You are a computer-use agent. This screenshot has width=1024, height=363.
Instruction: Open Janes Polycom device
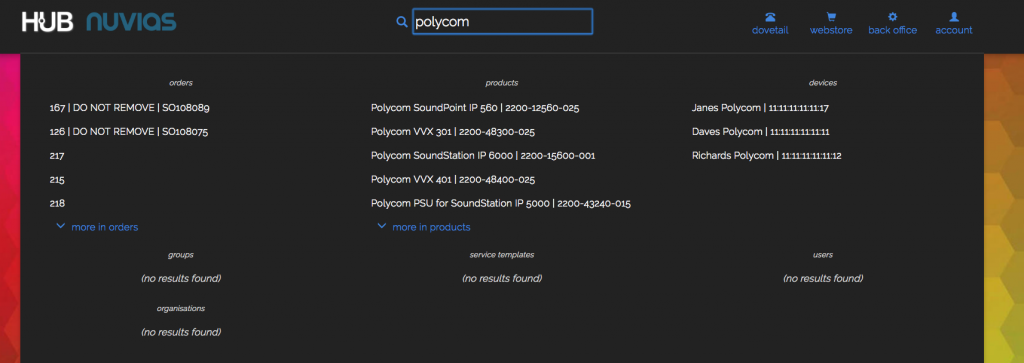(x=760, y=108)
